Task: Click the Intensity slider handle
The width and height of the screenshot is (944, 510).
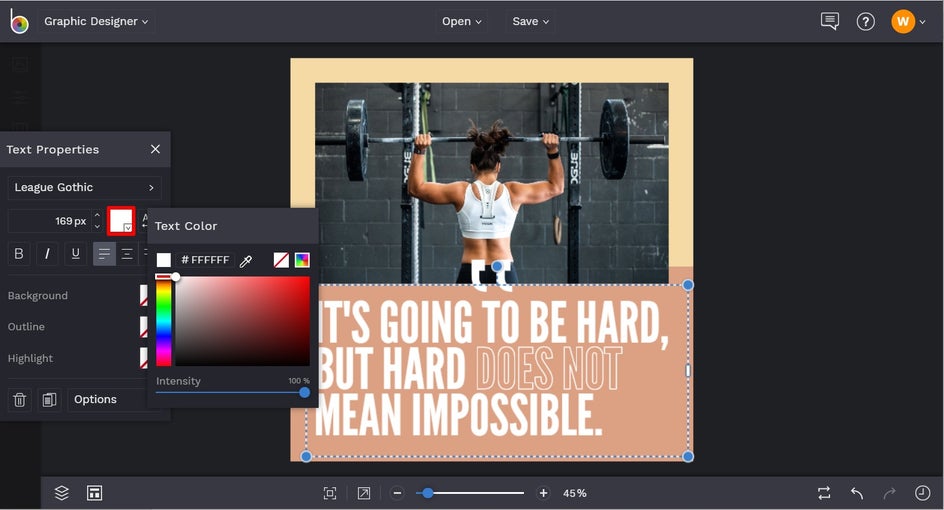Action: [x=305, y=393]
